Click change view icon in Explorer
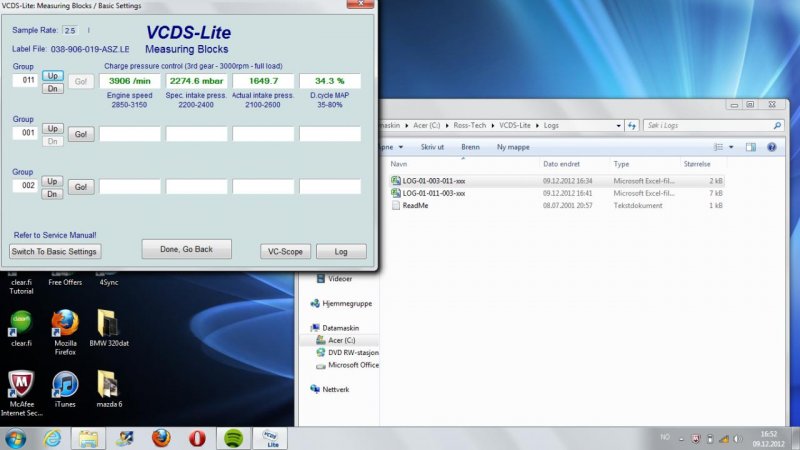This screenshot has width=800, height=450. [x=718, y=147]
